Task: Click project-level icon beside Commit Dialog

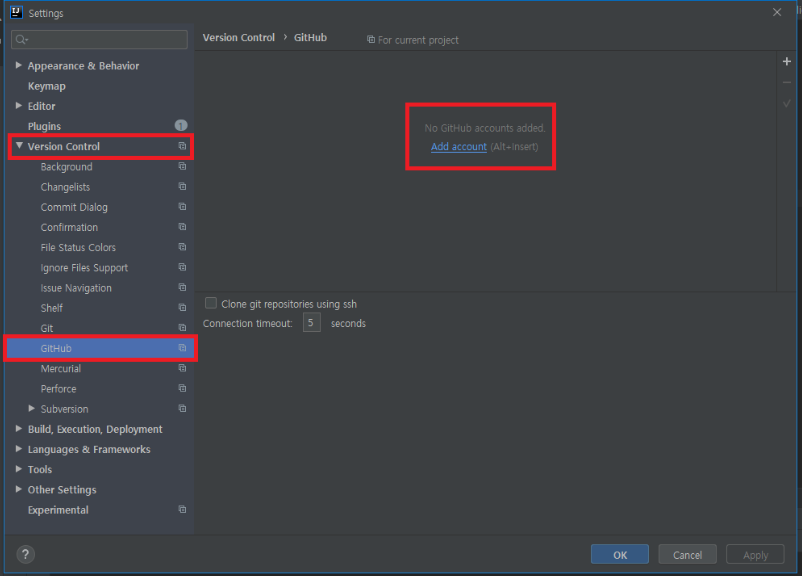Action: coord(182,207)
